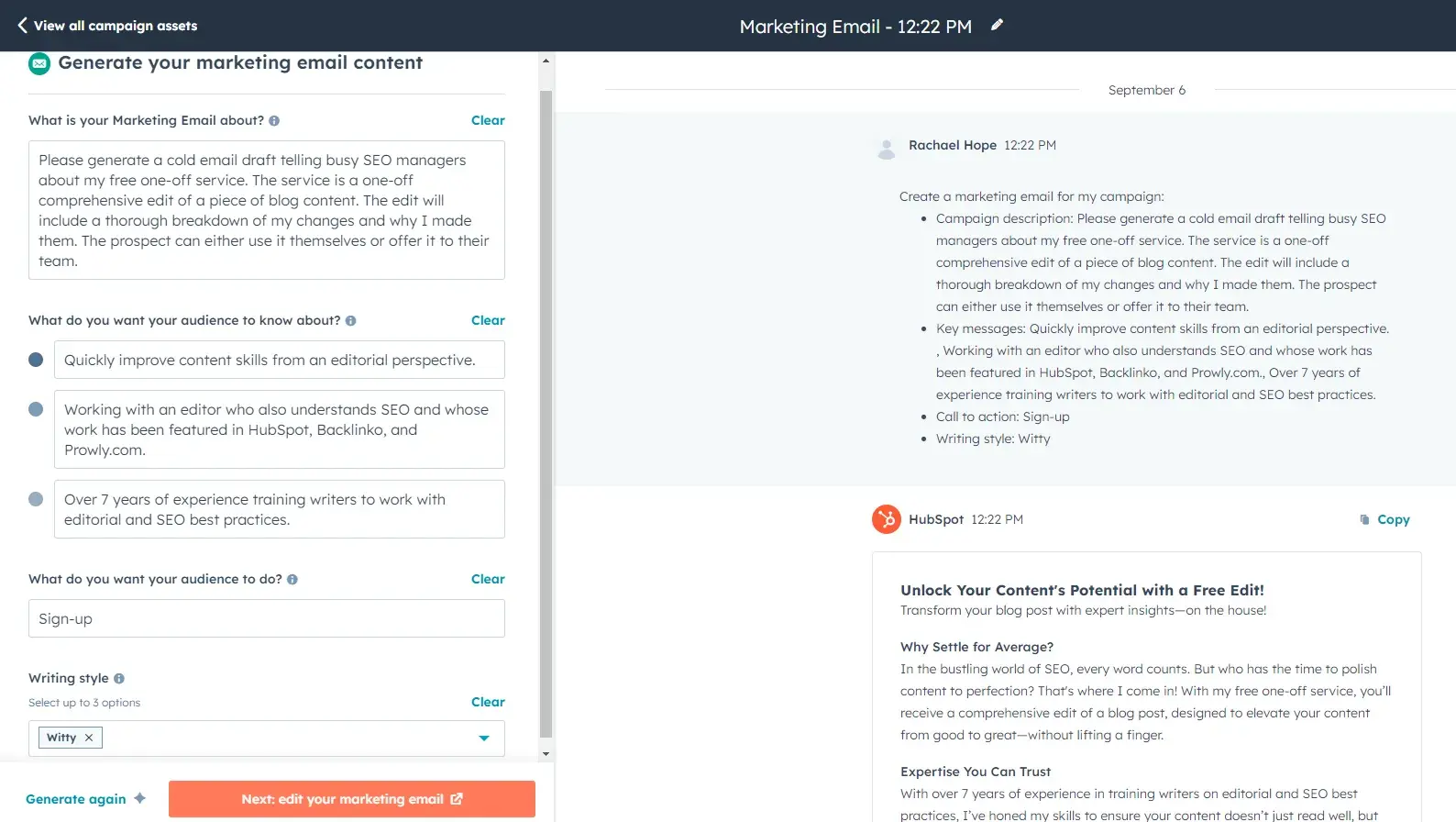This screenshot has height=822, width=1456.
Task: Click the back arrow beside View all campaign assets
Action: [x=22, y=26]
